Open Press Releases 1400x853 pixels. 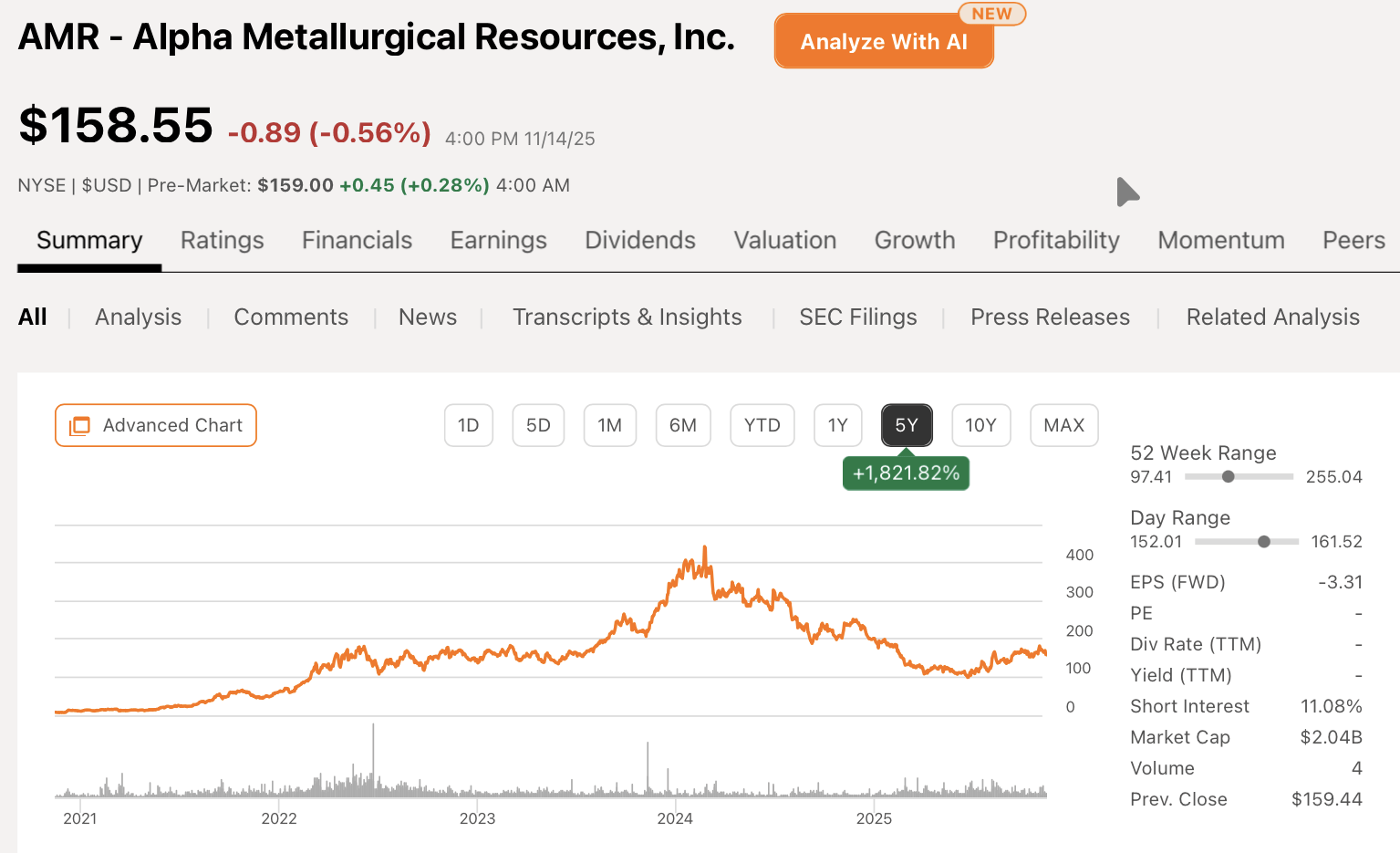coord(1050,317)
